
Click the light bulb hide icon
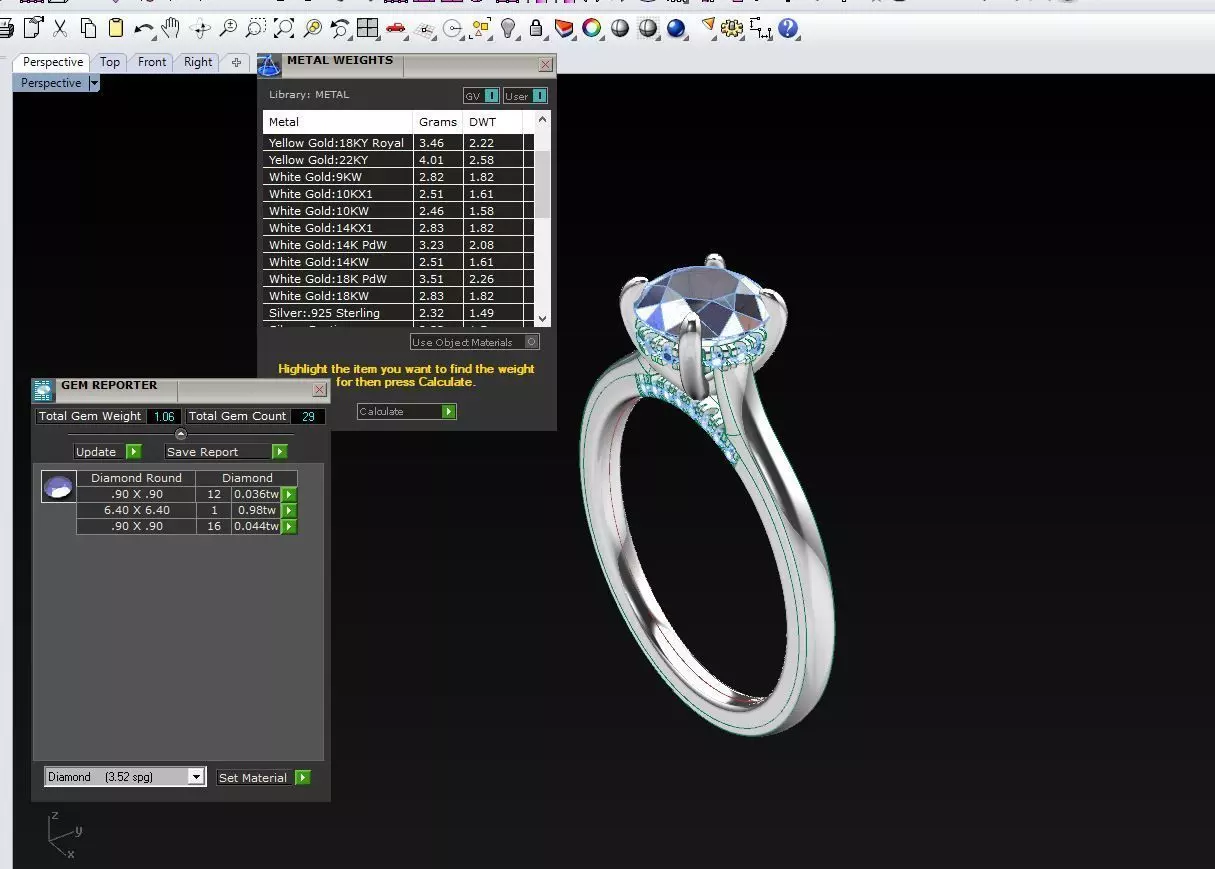[508, 28]
